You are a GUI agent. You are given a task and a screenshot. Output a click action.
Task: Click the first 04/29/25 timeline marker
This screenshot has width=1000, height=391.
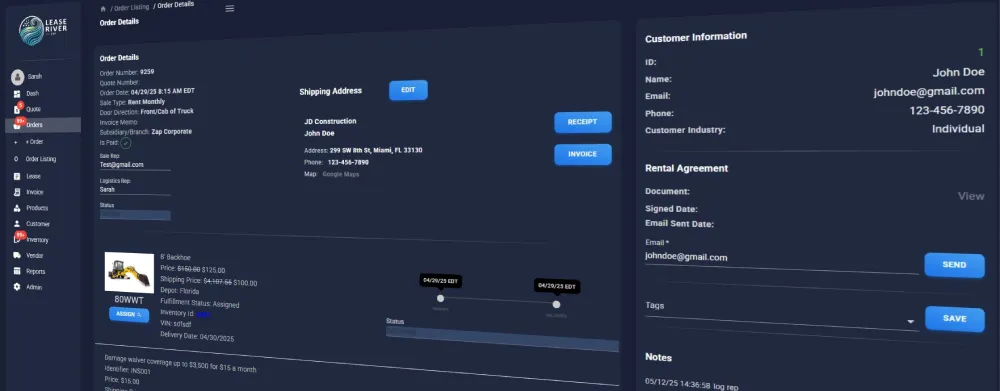pos(440,298)
